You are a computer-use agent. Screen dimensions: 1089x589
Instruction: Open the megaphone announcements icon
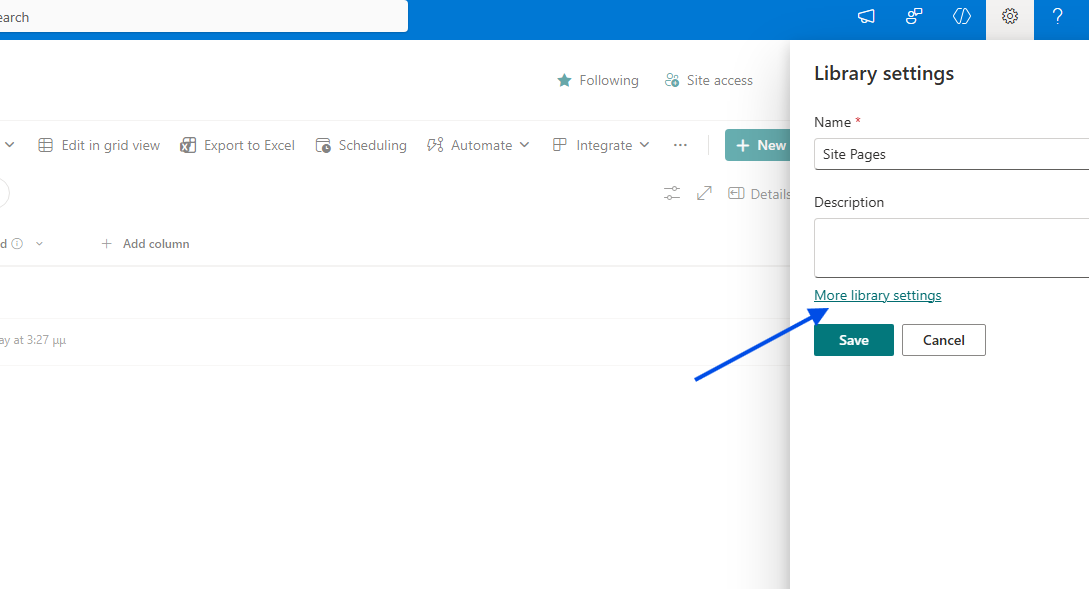pyautogui.click(x=866, y=17)
